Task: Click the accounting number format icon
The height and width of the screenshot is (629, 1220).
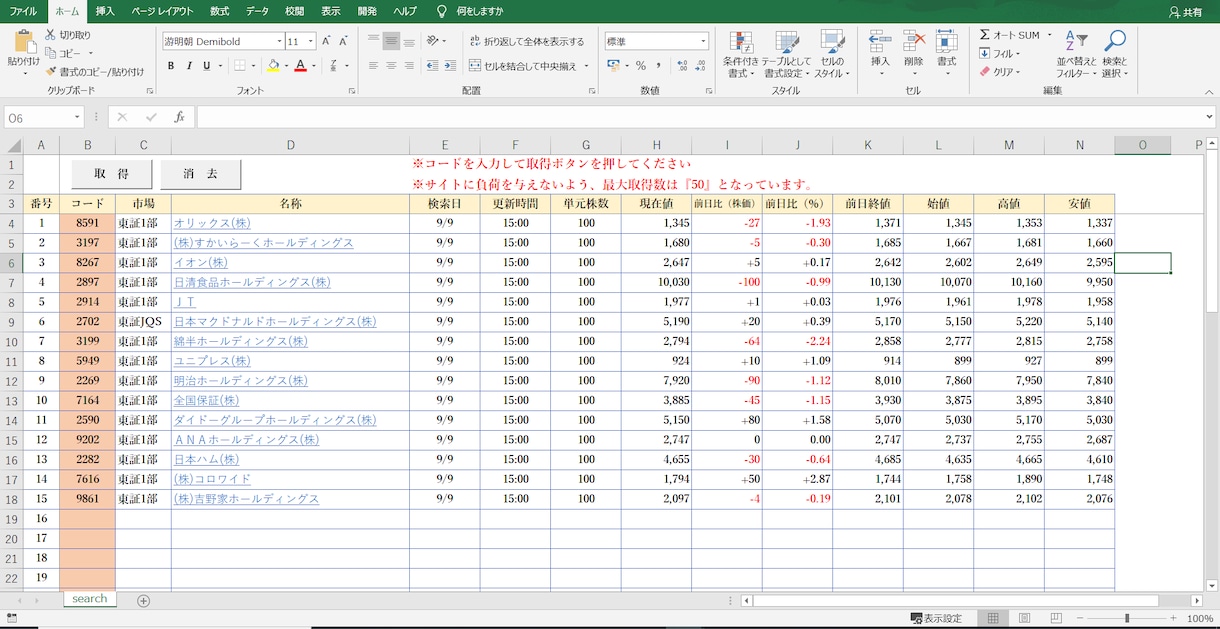Action: pos(612,66)
